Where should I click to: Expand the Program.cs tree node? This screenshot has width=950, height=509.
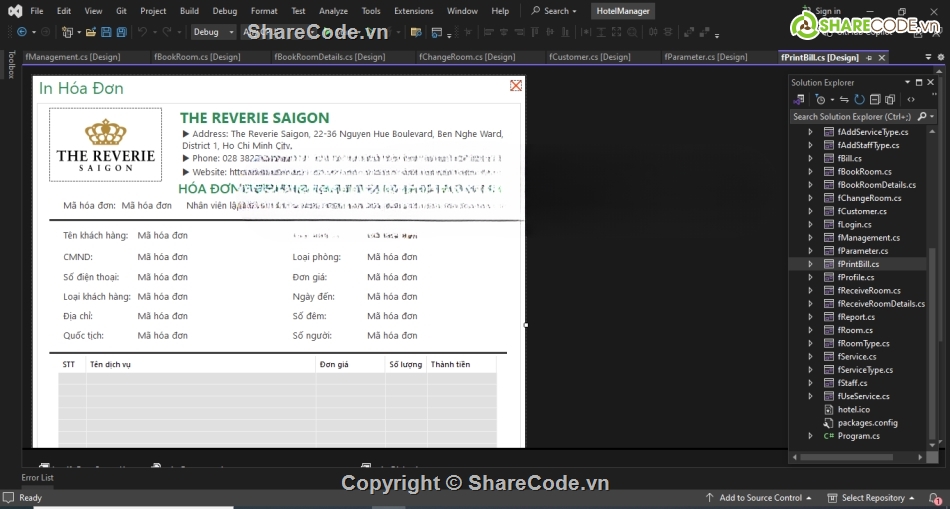(810, 436)
